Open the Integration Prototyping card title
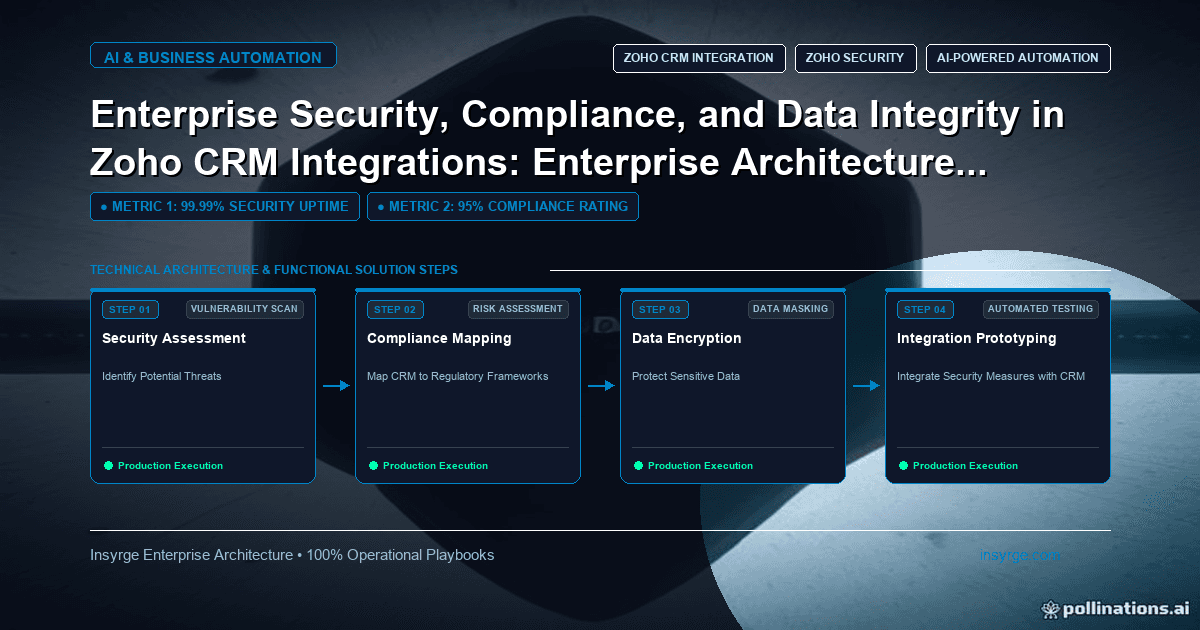The height and width of the screenshot is (630, 1200). pos(977,338)
